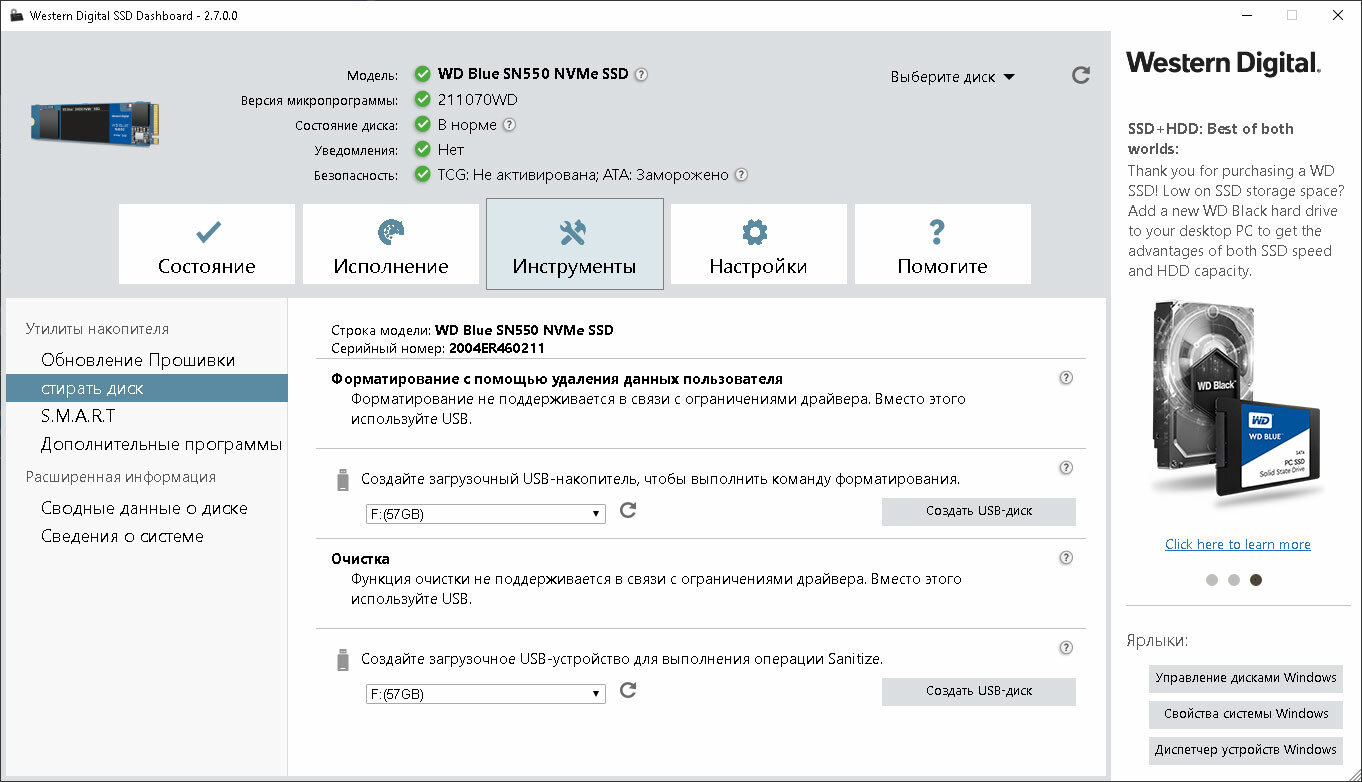Viewport: 1362px width, 782px height.
Task: Click the 'Click here to learn more' link
Action: click(1237, 544)
